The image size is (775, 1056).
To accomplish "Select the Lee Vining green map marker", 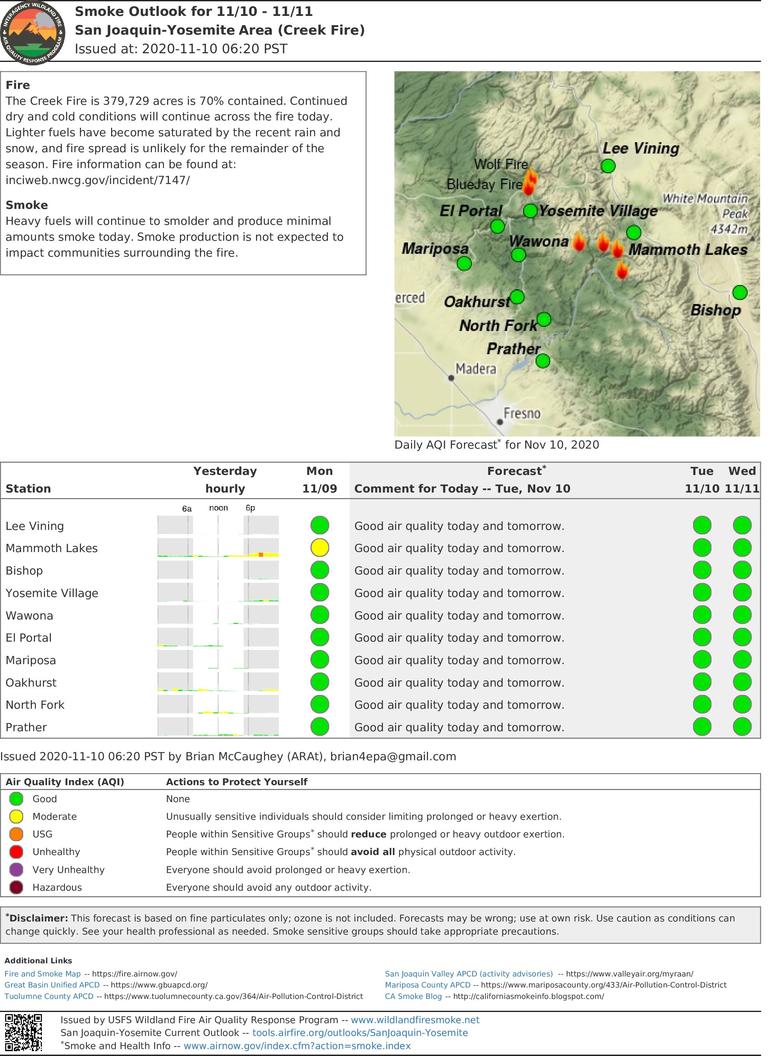I will (x=608, y=166).
